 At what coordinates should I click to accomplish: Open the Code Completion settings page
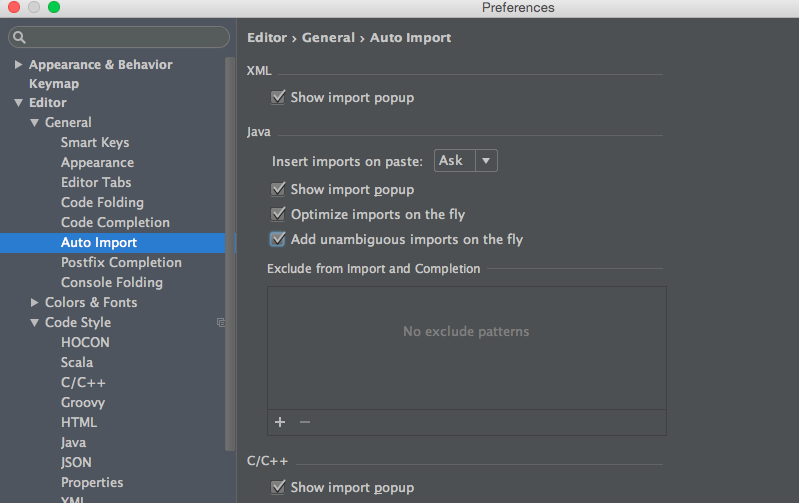pyautogui.click(x=115, y=222)
